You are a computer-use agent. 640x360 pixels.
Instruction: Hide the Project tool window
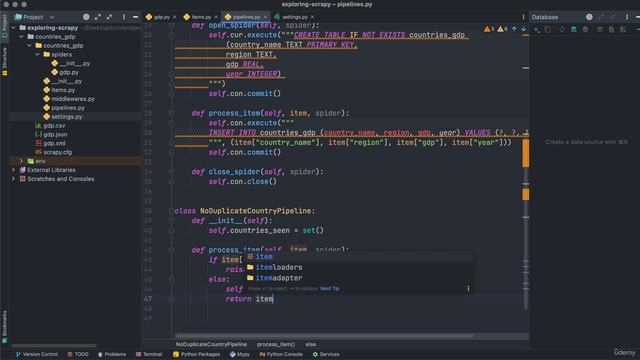pos(135,17)
